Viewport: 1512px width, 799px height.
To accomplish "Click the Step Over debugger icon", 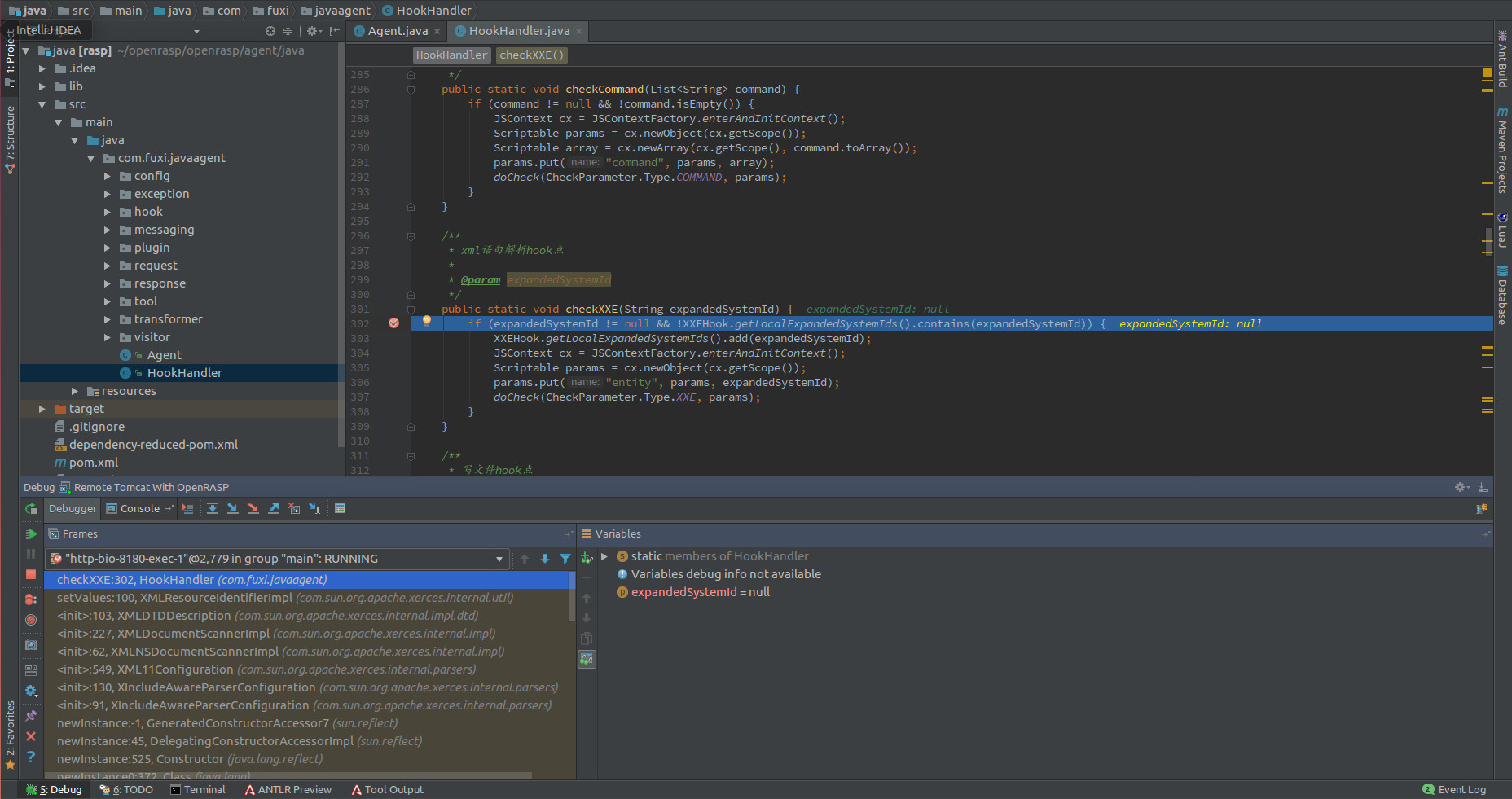I will [212, 509].
